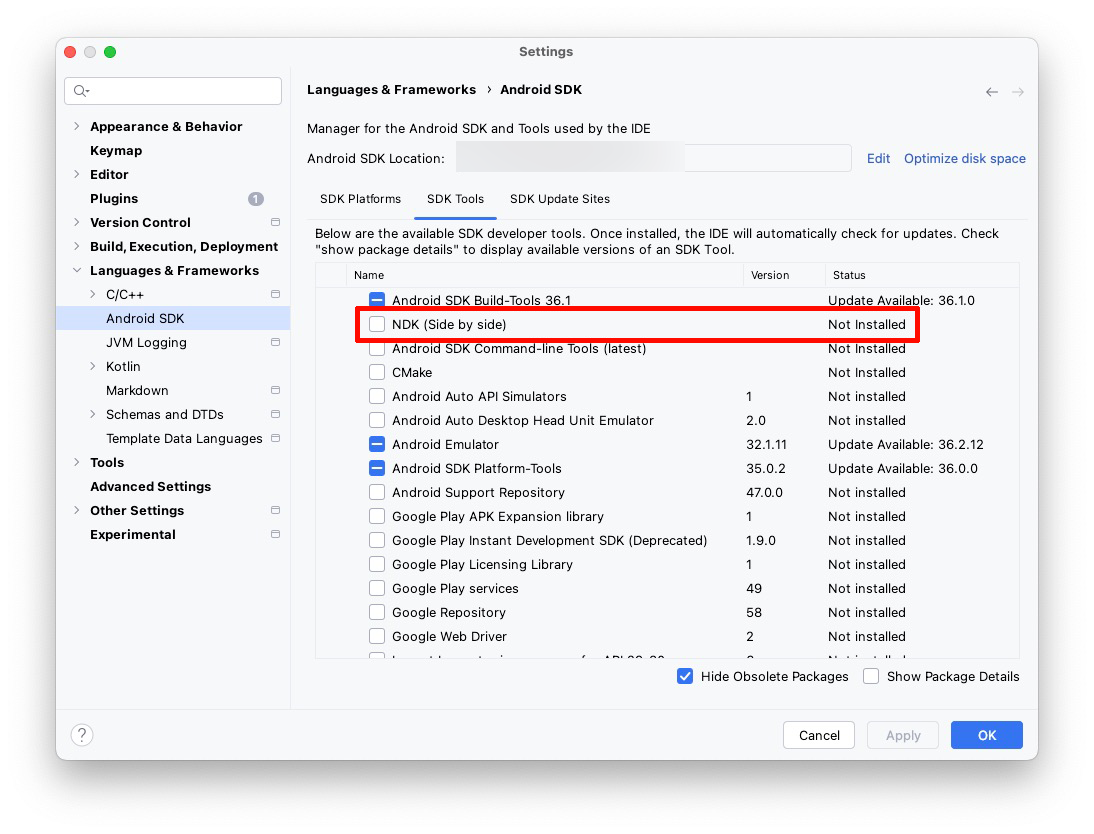Click the project-level icon next to Markdown
1094x834 pixels.
point(276,391)
